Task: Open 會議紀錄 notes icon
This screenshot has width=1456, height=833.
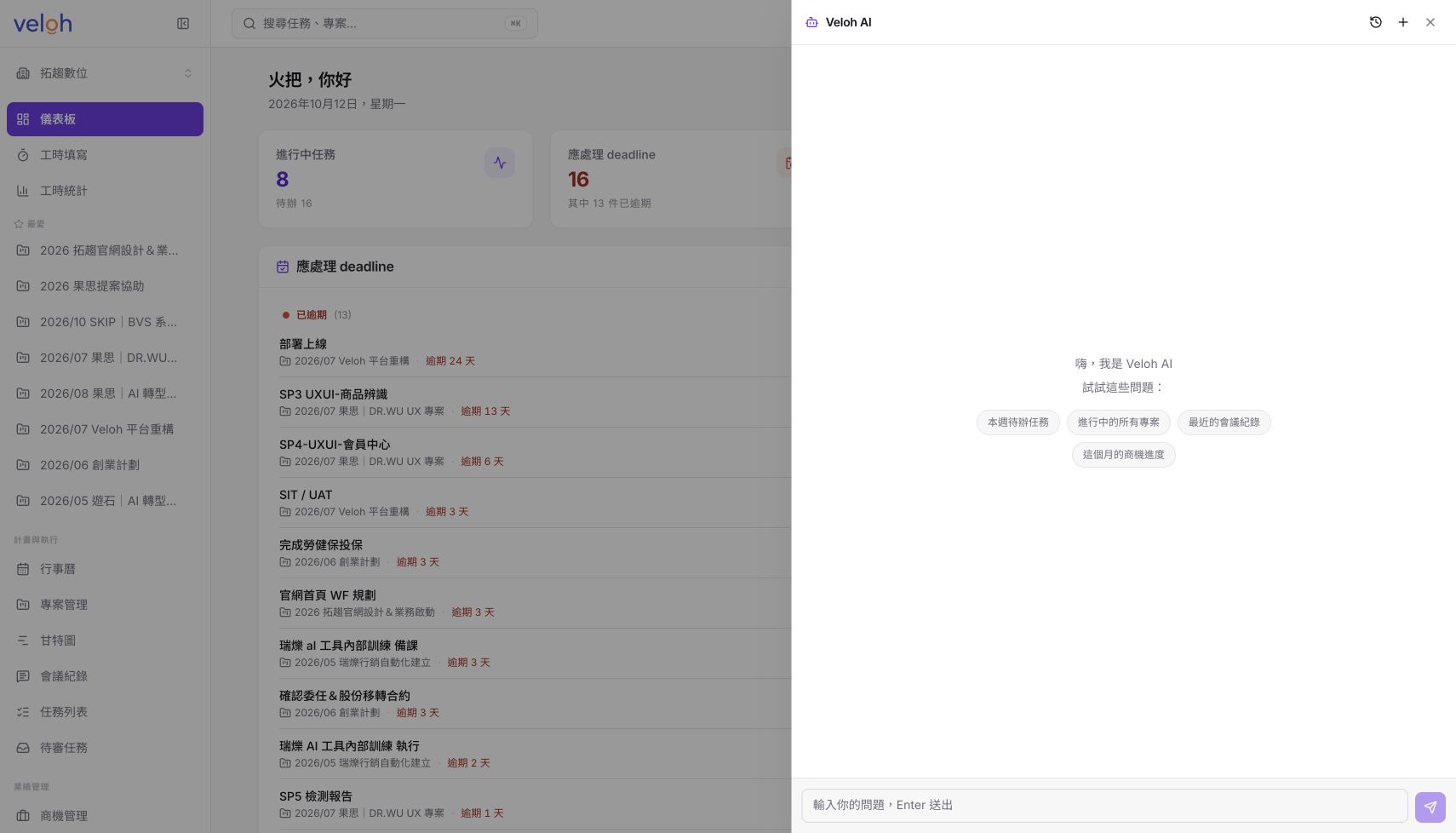Action: 23,676
